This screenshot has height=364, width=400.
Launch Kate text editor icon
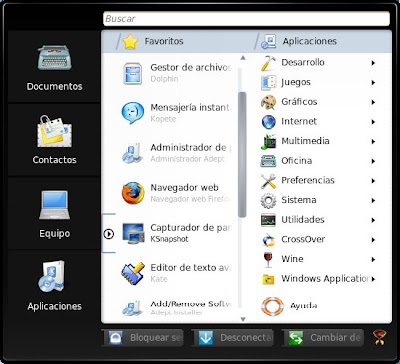133,273
